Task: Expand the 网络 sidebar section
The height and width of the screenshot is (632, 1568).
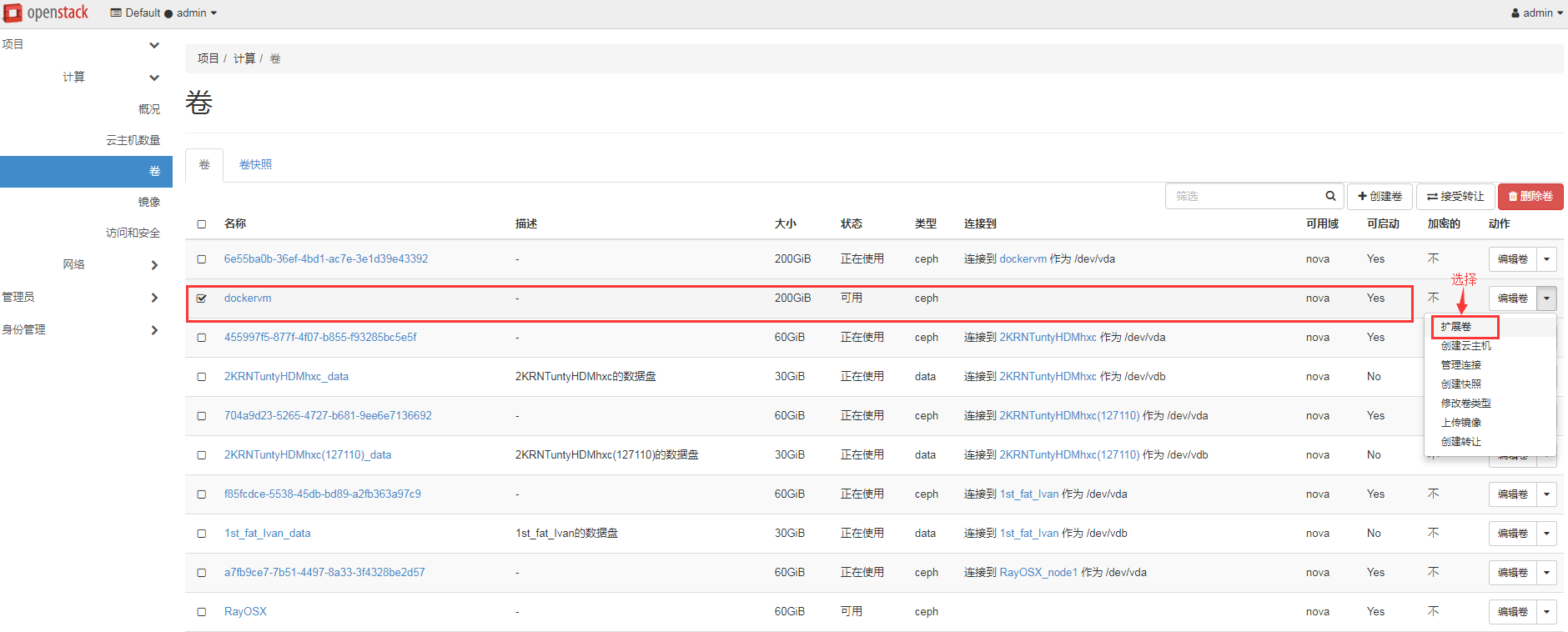Action: (154, 265)
